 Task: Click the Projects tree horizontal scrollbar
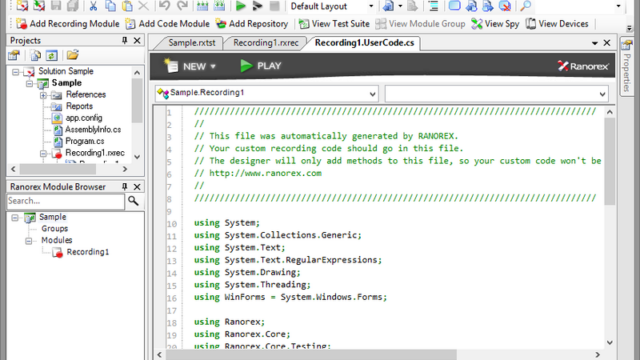pos(58,169)
